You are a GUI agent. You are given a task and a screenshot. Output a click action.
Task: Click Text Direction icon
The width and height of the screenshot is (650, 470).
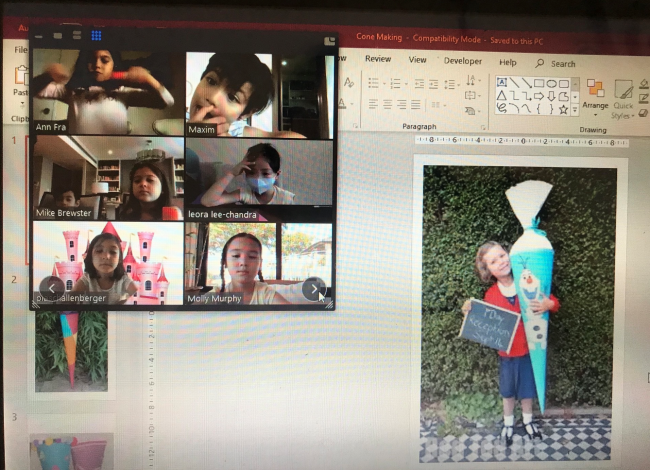point(471,80)
